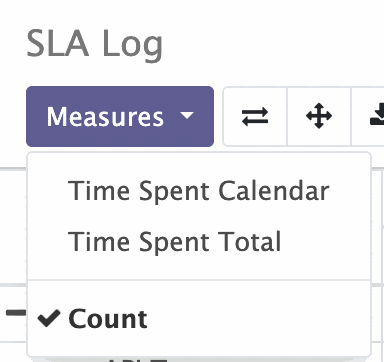Image resolution: width=384 pixels, height=362 pixels.
Task: Click the bold Count menu entry
Action: [x=108, y=319]
